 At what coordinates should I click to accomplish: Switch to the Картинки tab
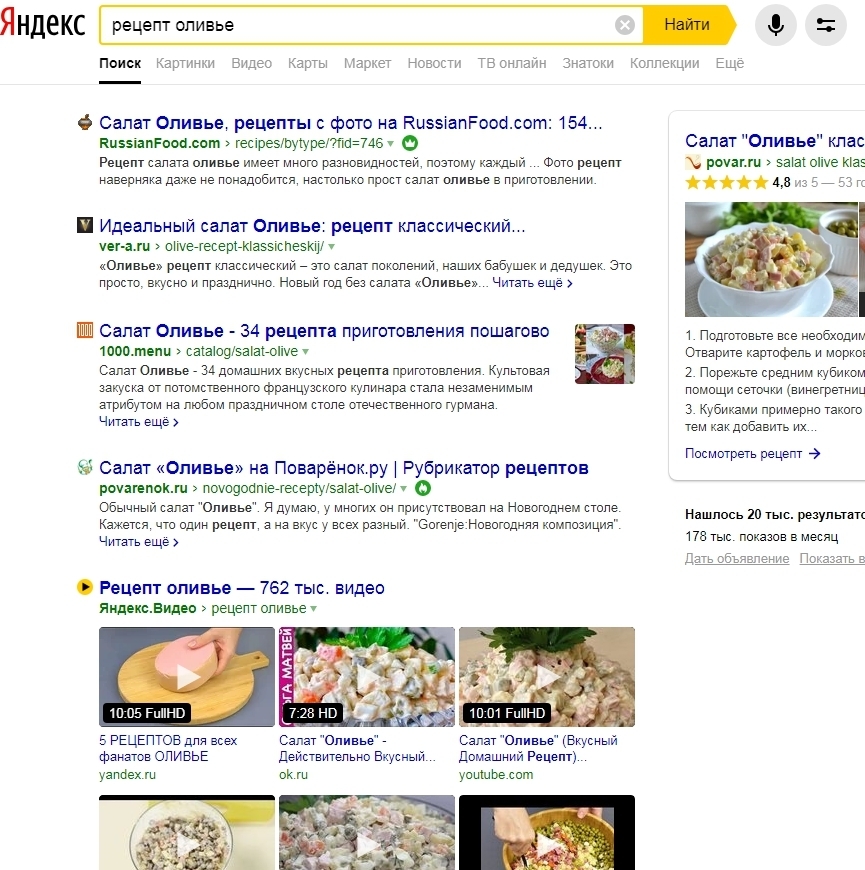point(185,63)
